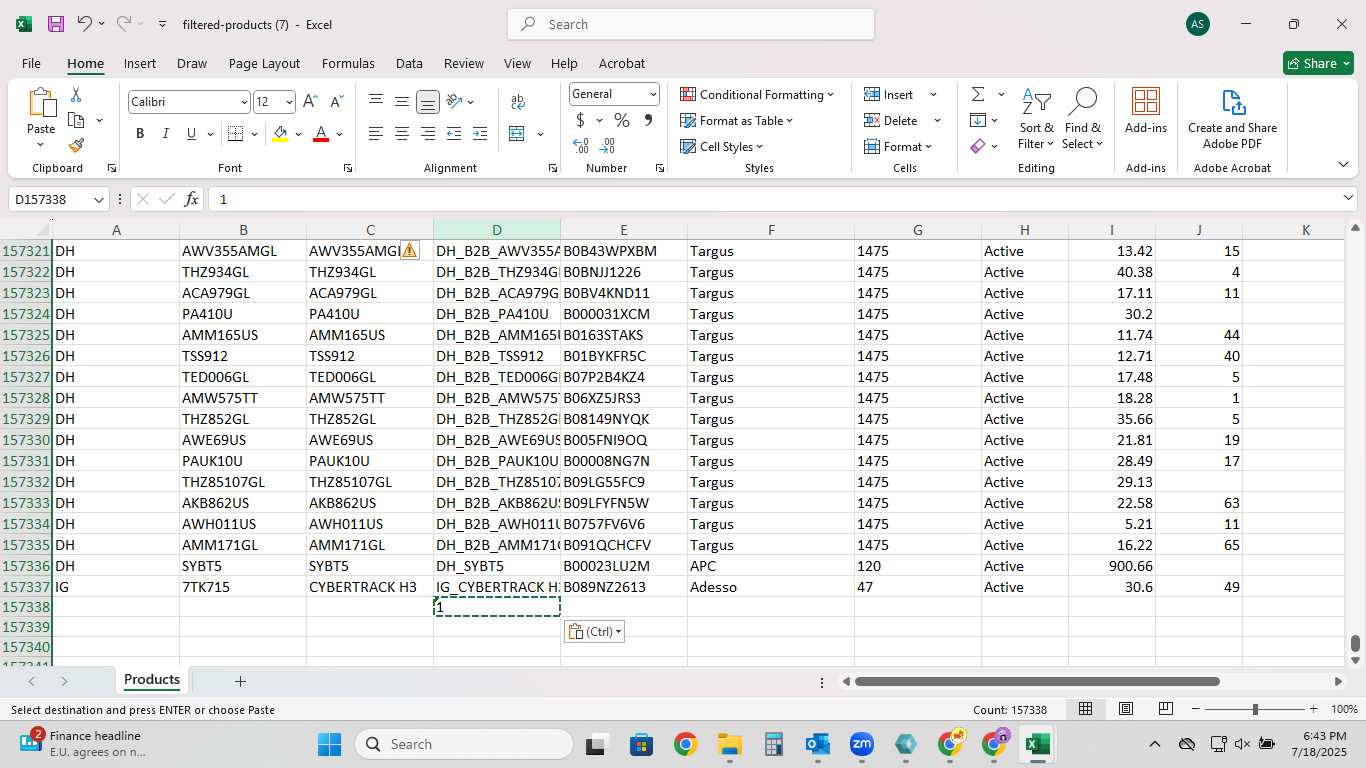Click the yellow Fill Color swatch

click(x=280, y=134)
